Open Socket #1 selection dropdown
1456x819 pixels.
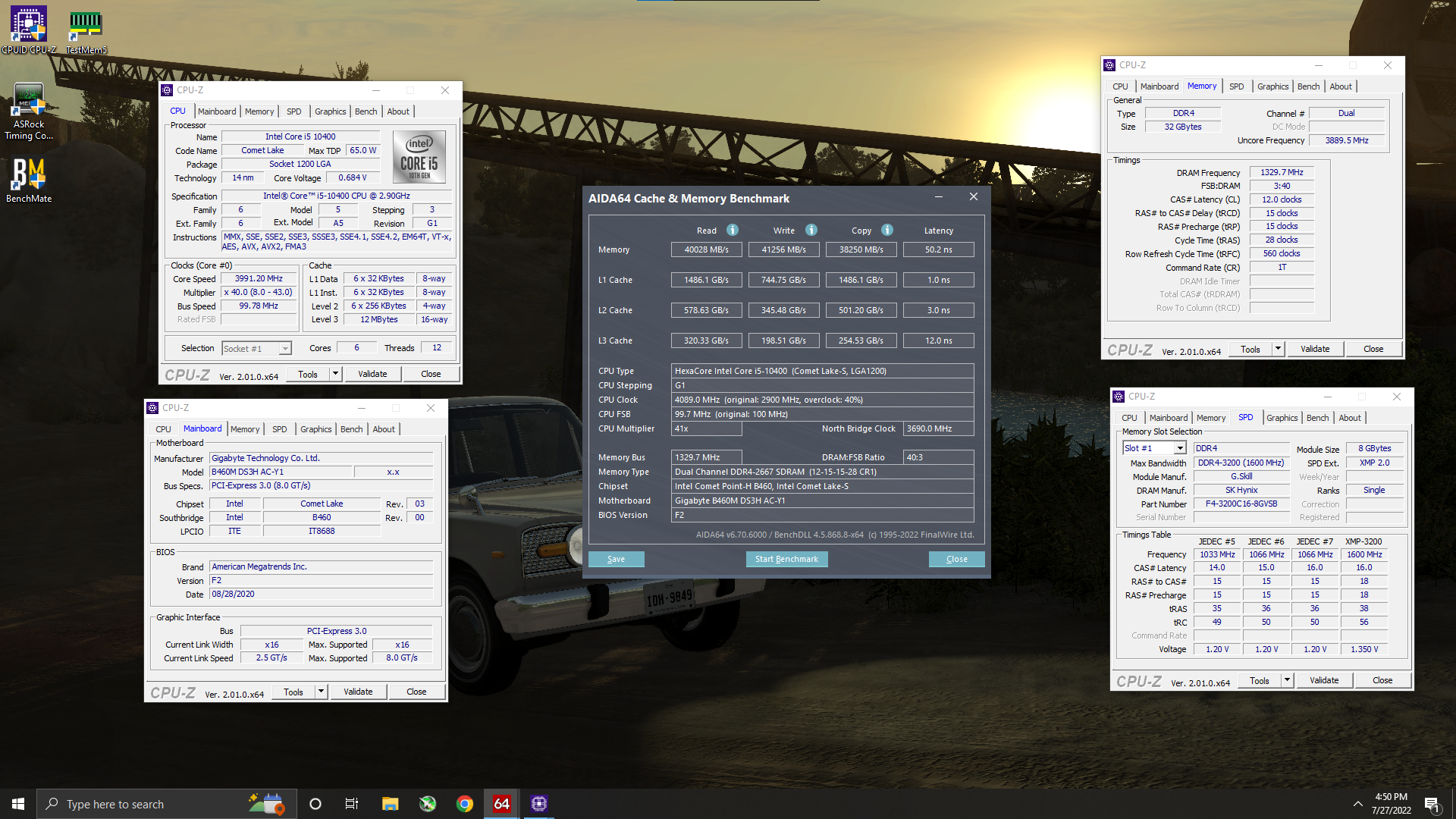pos(285,349)
